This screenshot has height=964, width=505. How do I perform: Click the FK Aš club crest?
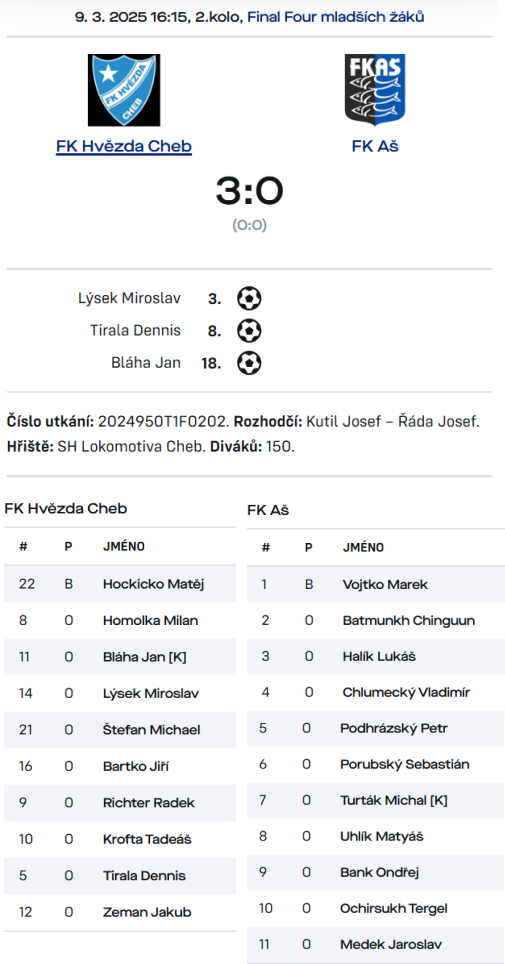(375, 90)
